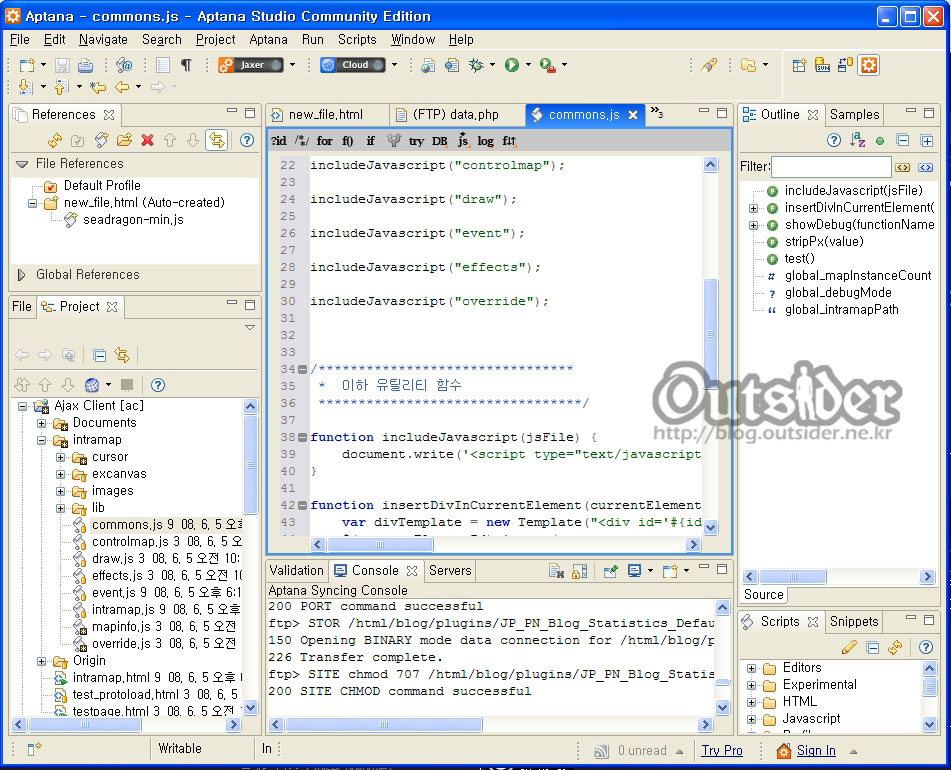
Task: Expand the Javascript folder in Scripts
Action: pyautogui.click(x=751, y=720)
